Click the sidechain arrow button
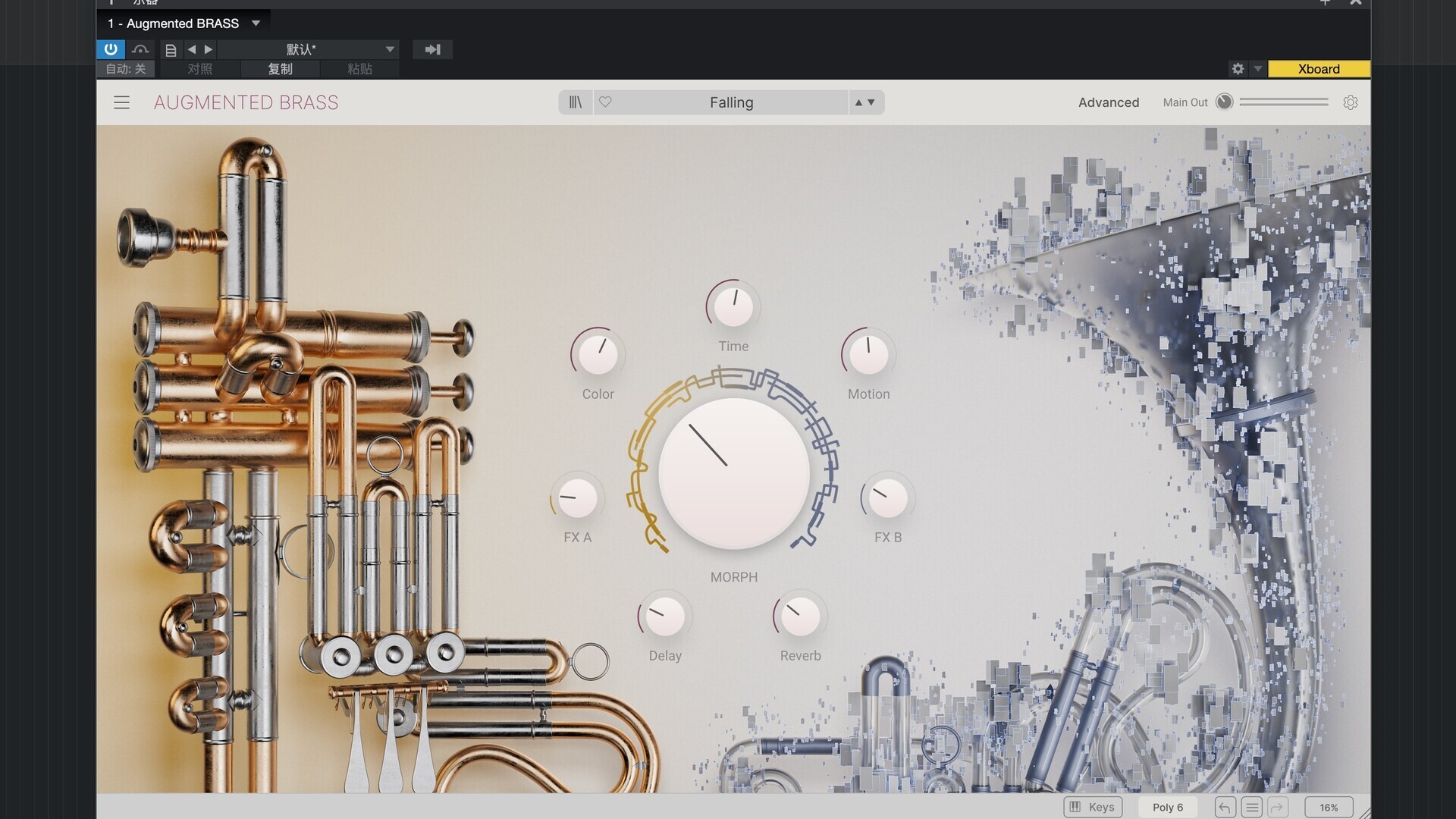 pyautogui.click(x=432, y=49)
